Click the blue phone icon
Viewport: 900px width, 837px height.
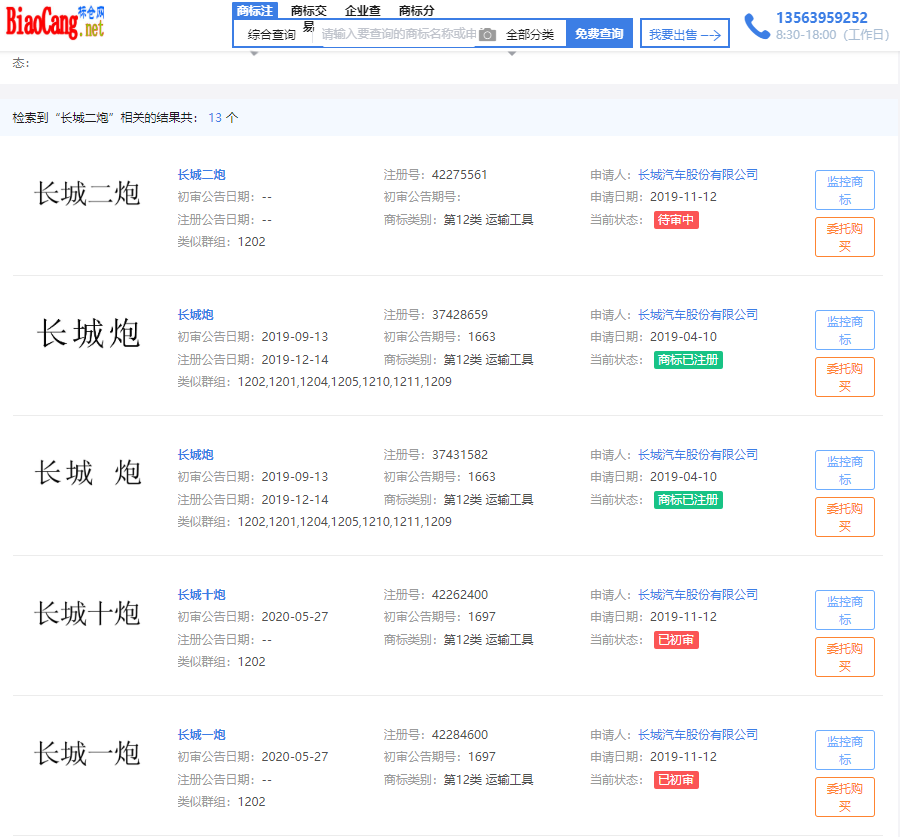(x=757, y=26)
